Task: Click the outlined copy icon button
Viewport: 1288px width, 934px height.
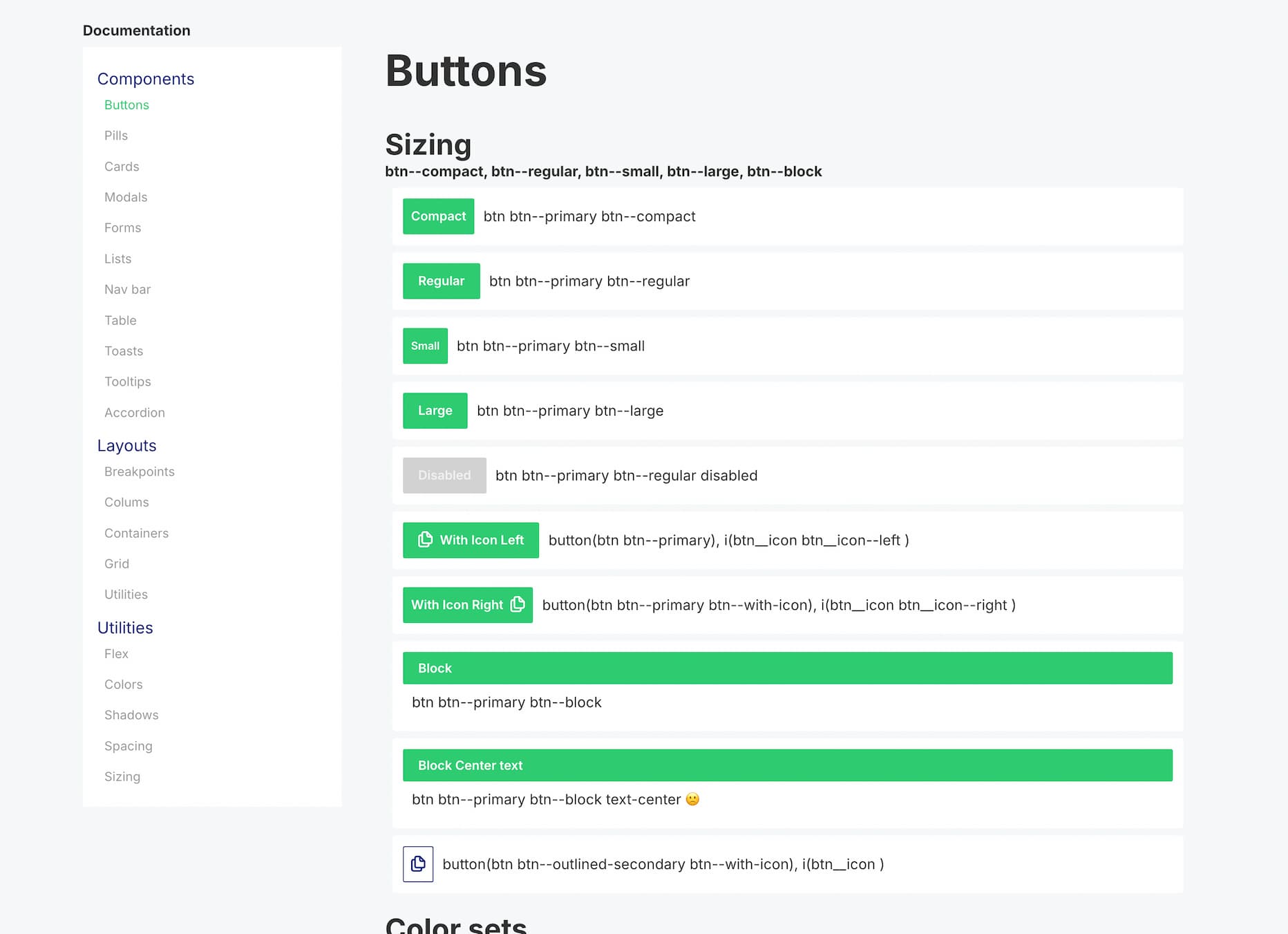Action: tap(418, 863)
